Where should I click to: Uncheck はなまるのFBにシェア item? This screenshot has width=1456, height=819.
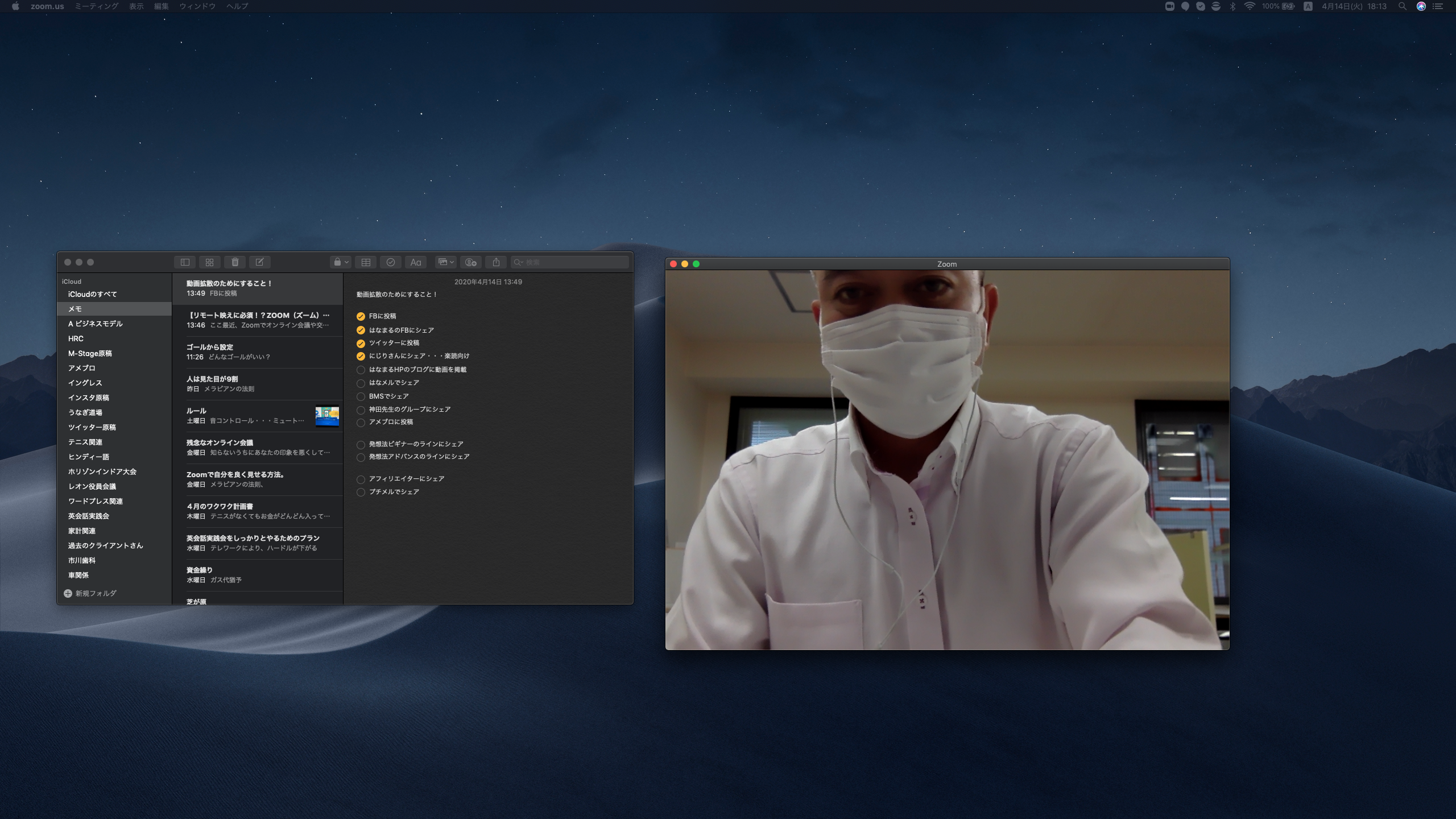pyautogui.click(x=361, y=330)
